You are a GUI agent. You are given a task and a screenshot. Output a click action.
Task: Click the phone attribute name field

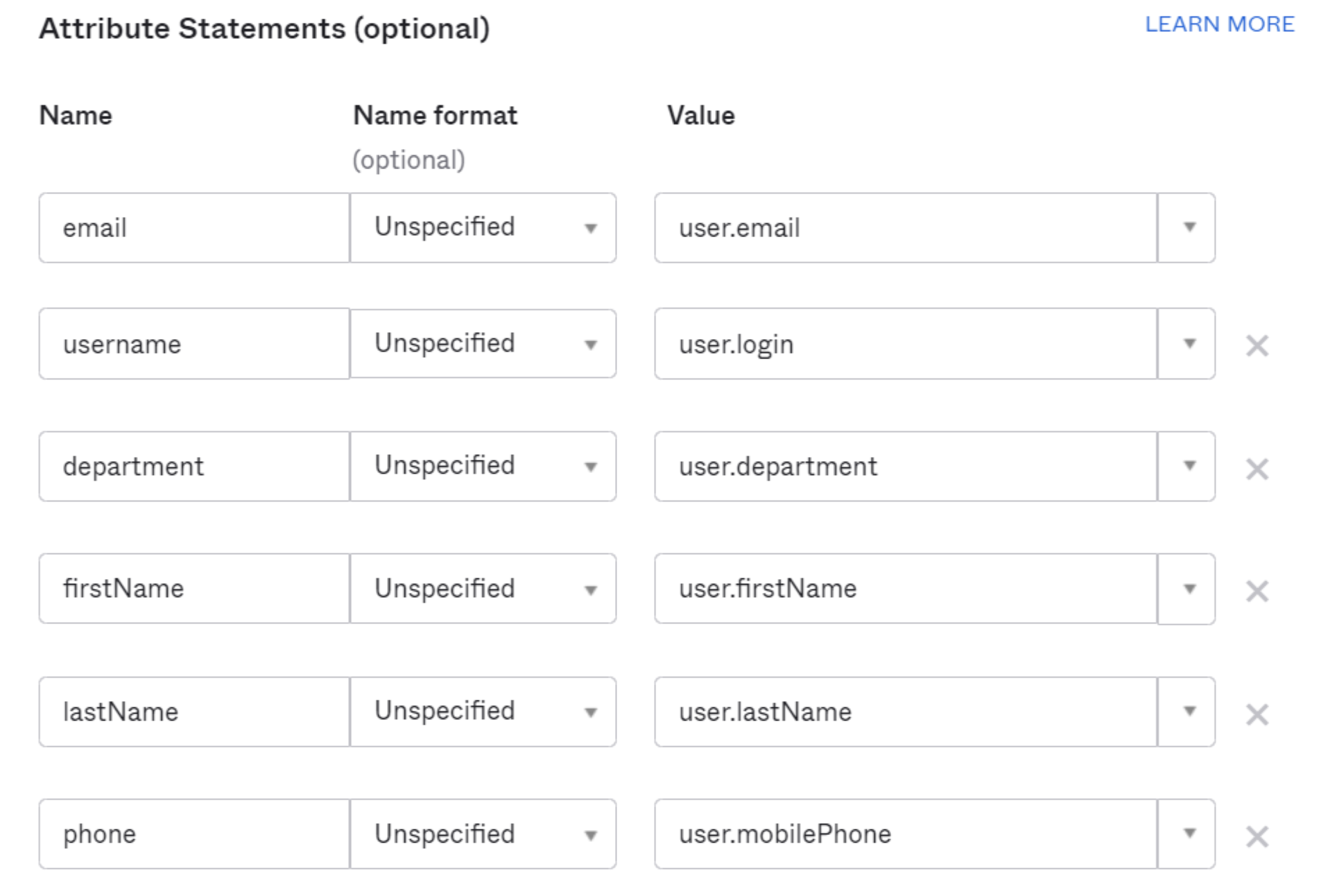pyautogui.click(x=194, y=834)
